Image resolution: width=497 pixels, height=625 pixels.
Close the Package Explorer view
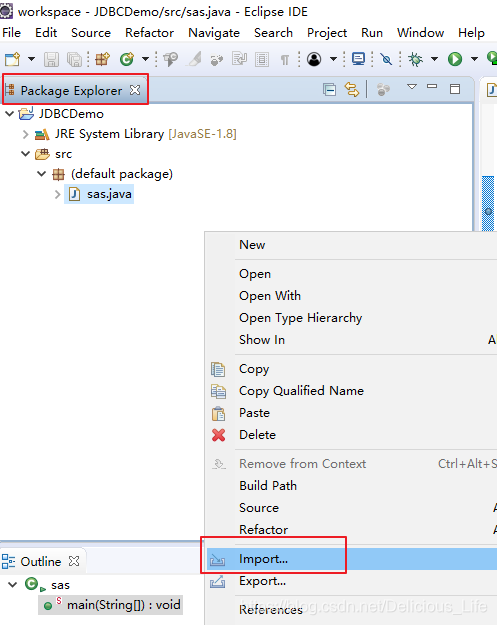click(x=135, y=90)
